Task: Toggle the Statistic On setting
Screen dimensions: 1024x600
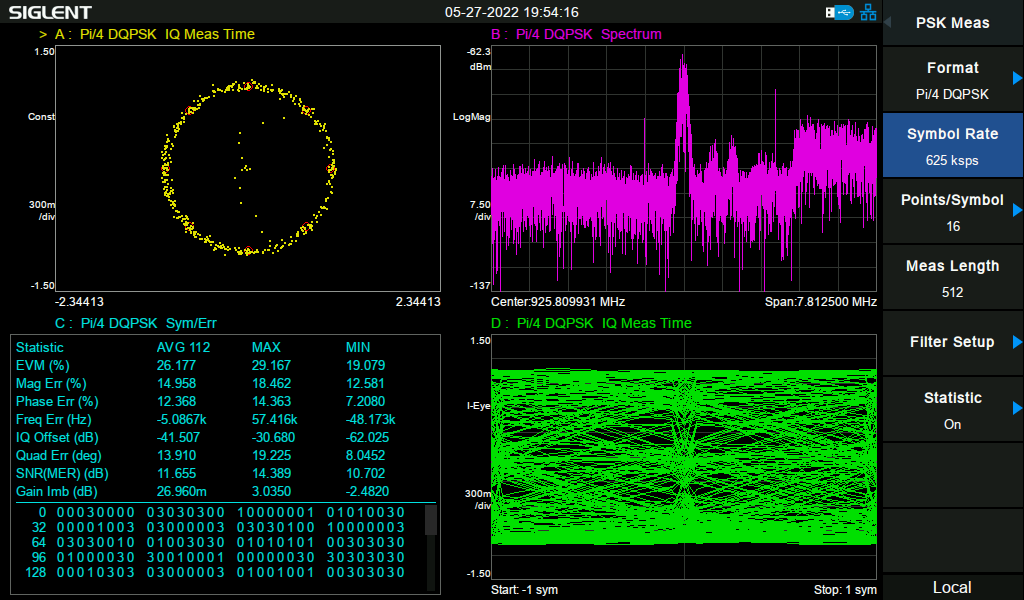Action: tap(952, 410)
